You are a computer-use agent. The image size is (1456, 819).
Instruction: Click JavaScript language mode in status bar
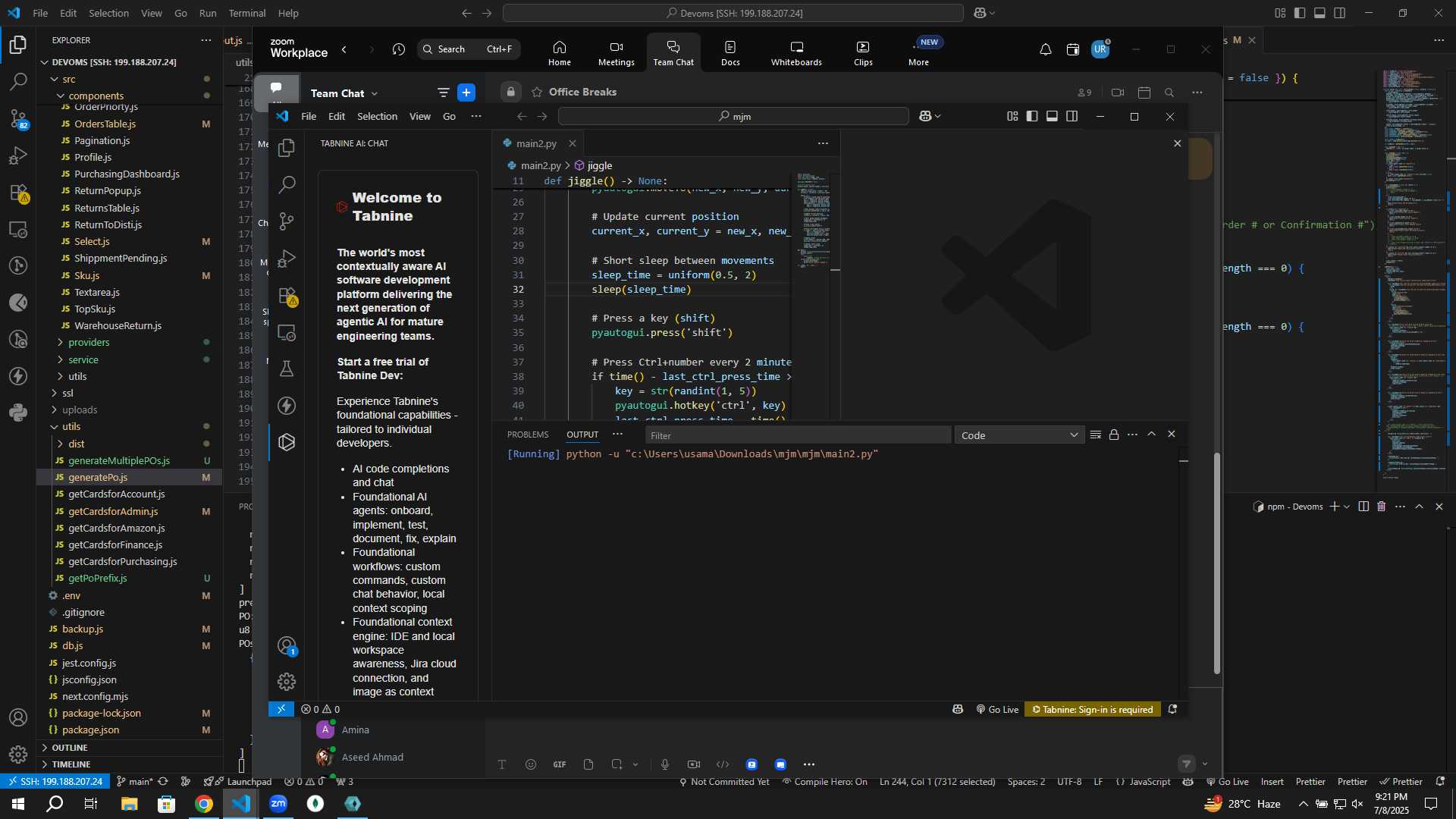coord(1144,782)
